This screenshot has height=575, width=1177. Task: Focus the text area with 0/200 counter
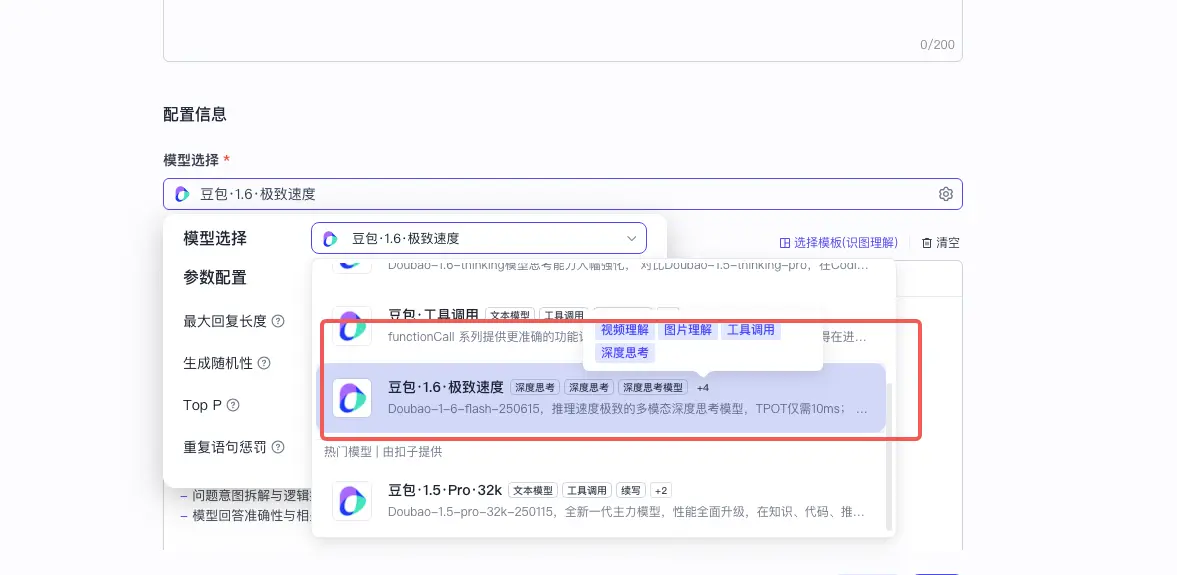(x=562, y=30)
